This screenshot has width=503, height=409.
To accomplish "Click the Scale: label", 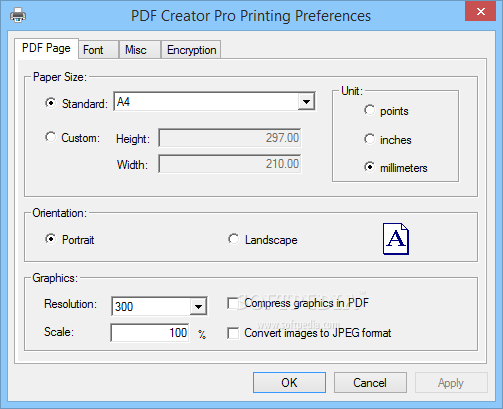I will [59, 332].
